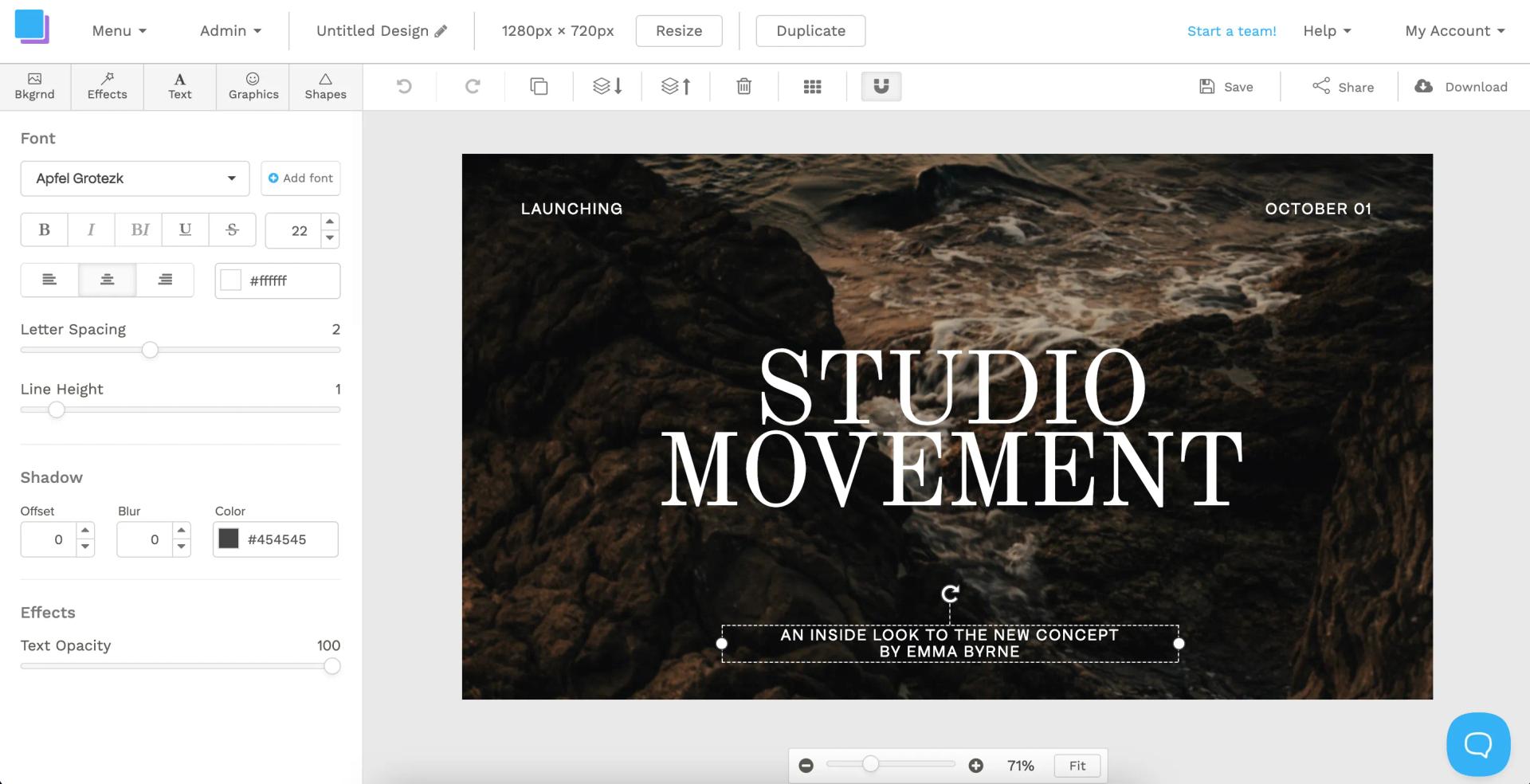
Task: Open the Admin dropdown
Action: click(230, 31)
